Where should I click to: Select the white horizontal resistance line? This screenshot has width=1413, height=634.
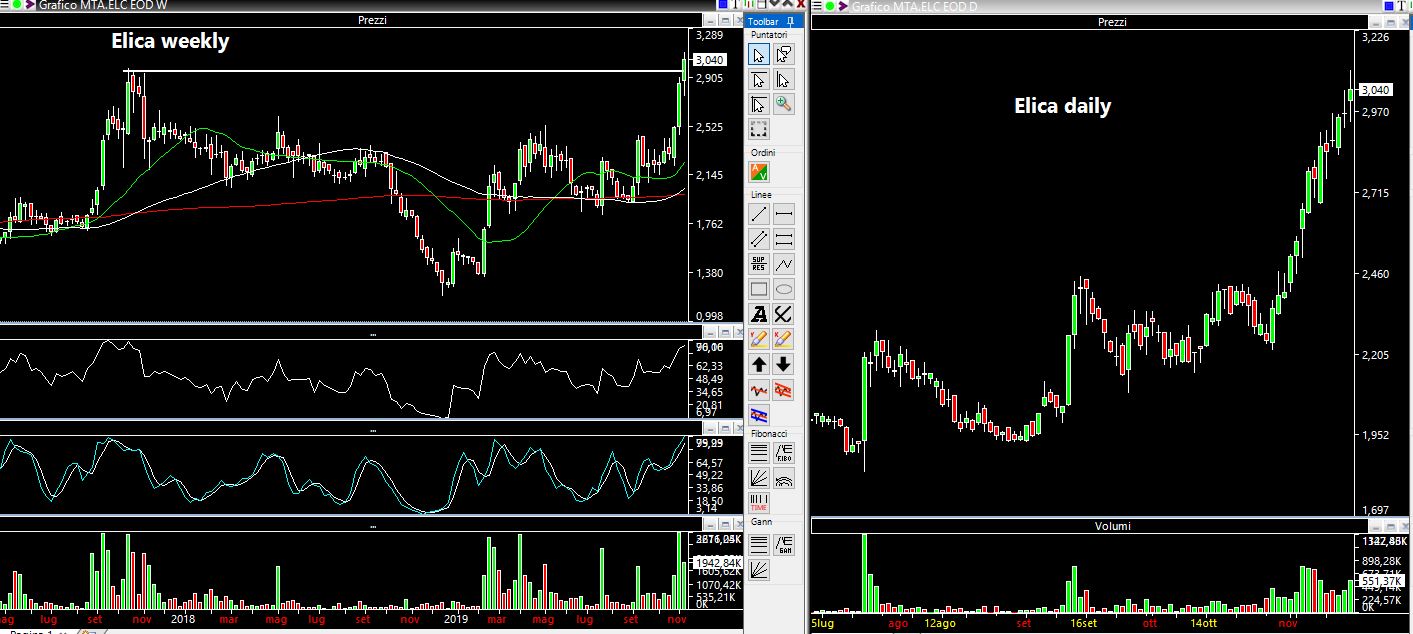tap(404, 71)
